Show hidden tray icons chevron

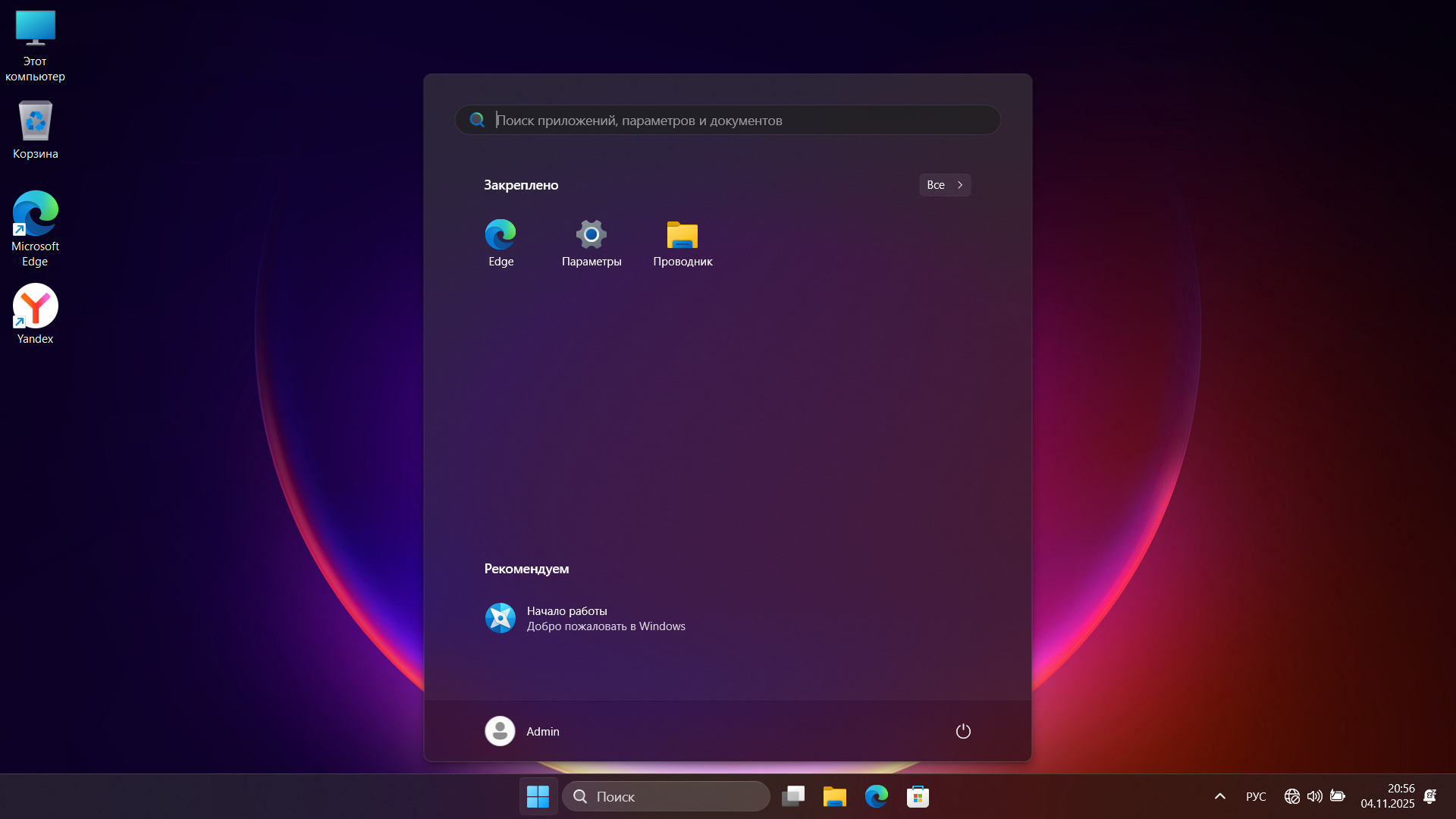(x=1220, y=796)
